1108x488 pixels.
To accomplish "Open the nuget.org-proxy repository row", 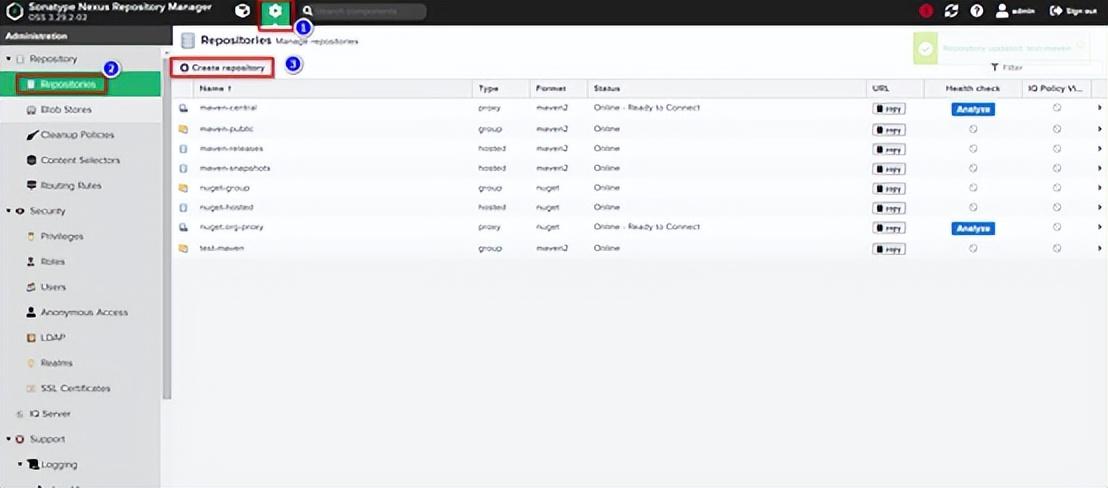I will pos(640,227).
